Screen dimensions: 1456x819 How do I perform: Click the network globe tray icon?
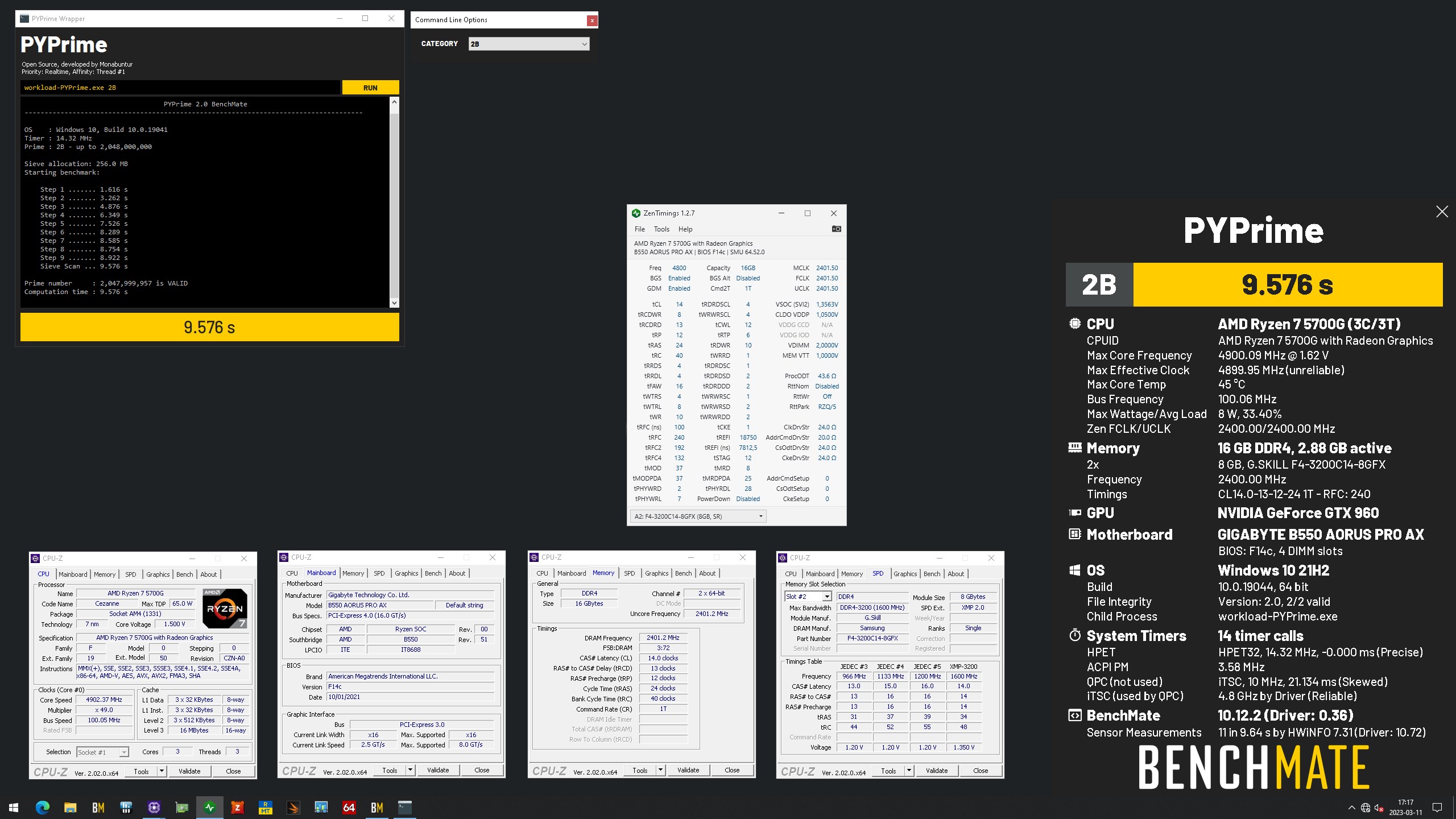click(1365, 808)
